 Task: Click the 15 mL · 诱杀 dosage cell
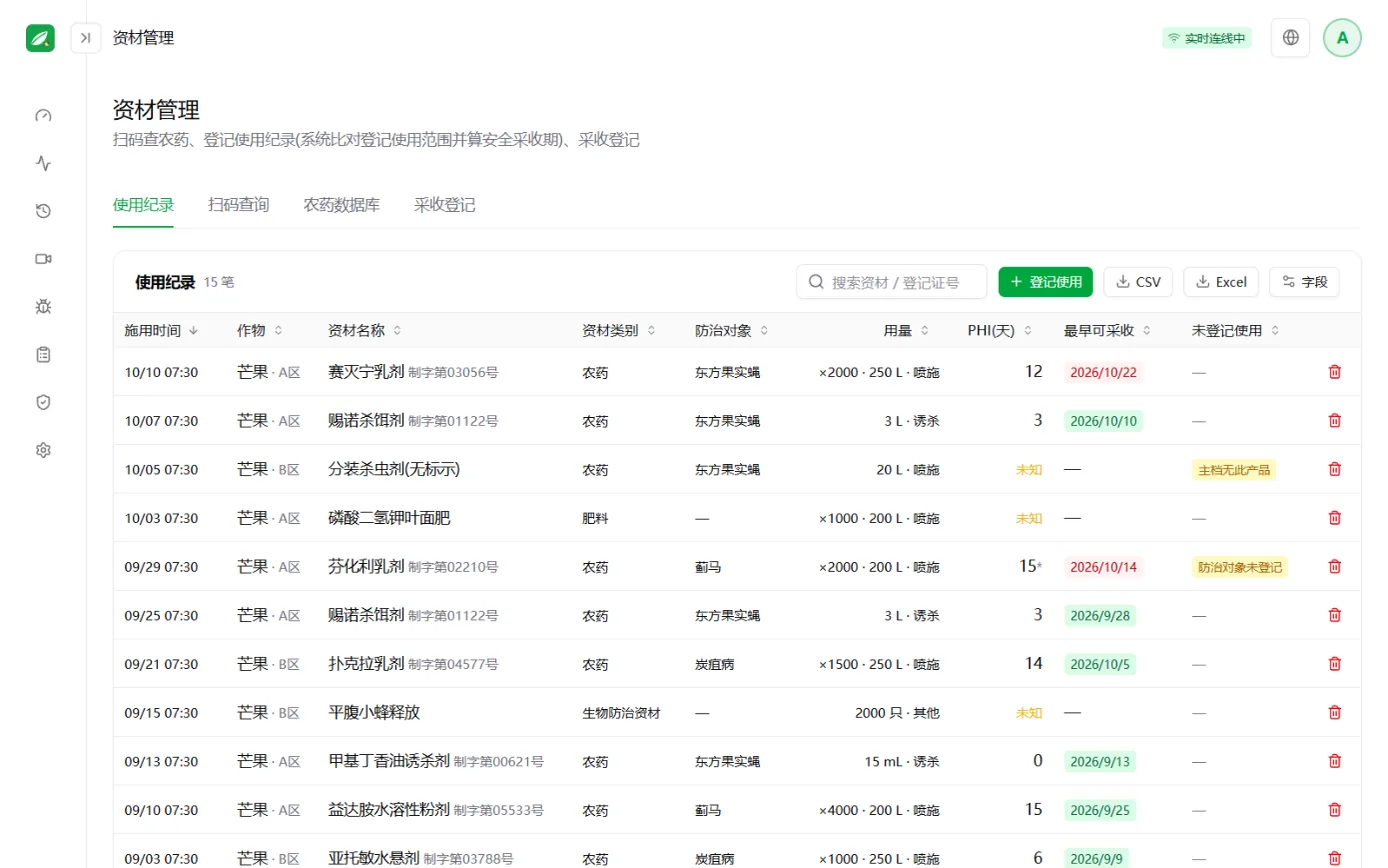902,762
